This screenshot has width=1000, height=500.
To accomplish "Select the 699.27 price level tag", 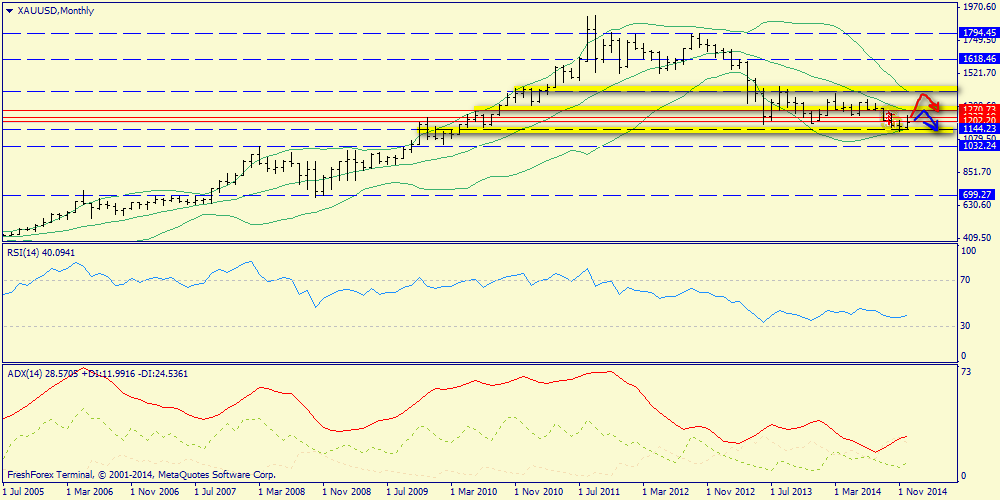I will [979, 194].
